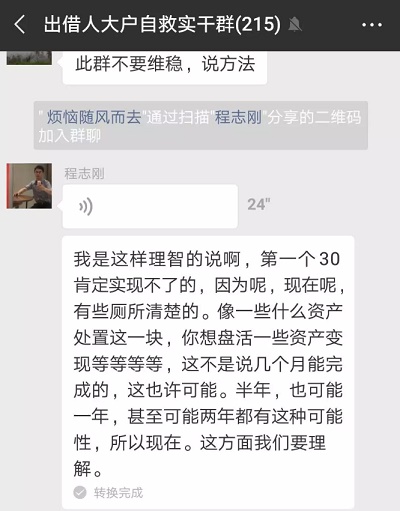This screenshot has height=511, width=400.
Task: Tap the 加入群聊 system notice
Action: tap(201, 125)
